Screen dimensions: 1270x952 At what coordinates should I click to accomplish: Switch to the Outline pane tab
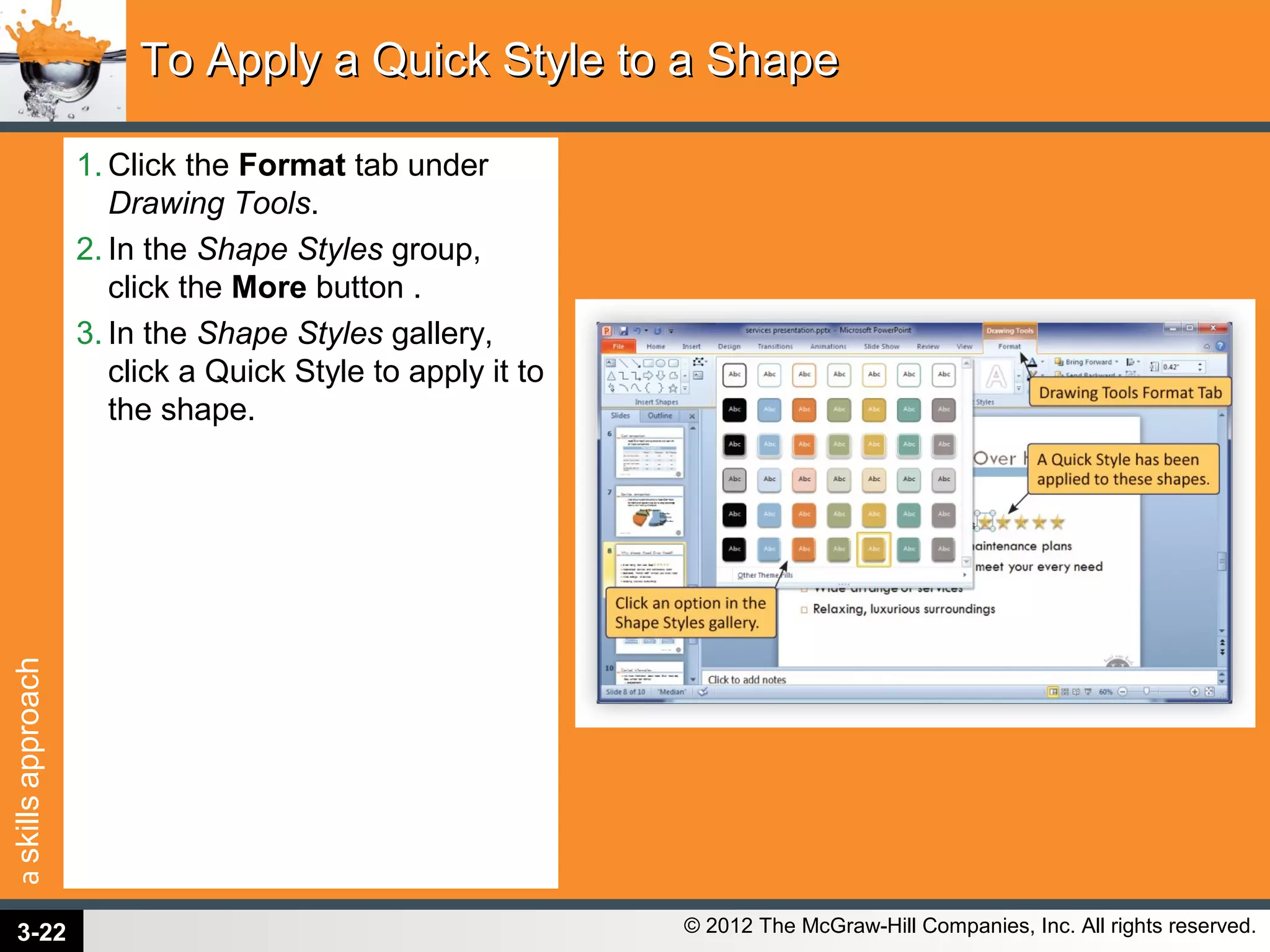coord(660,416)
